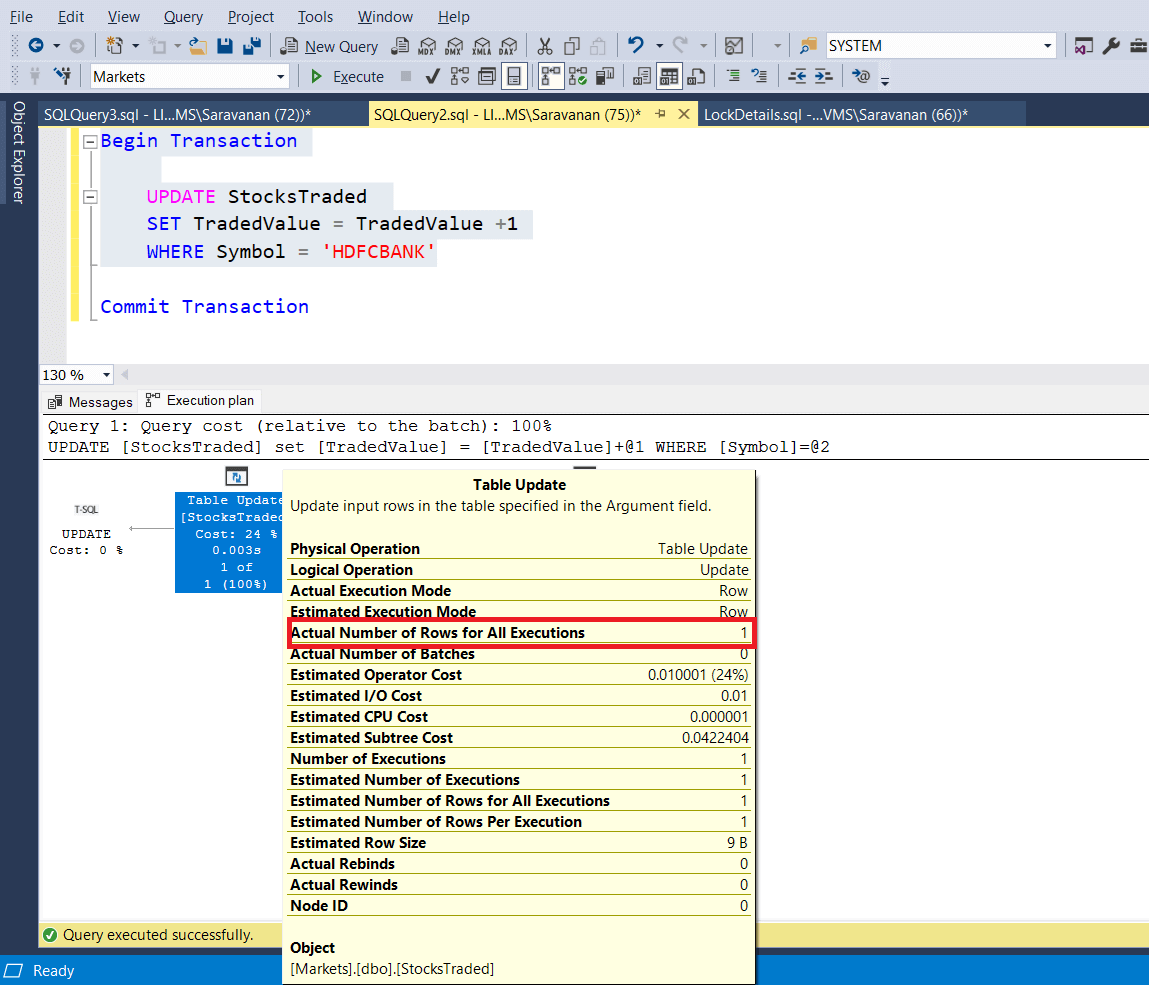1149x985 pixels.
Task: Open the SYSTEM find combo box
Action: pyautogui.click(x=1047, y=46)
